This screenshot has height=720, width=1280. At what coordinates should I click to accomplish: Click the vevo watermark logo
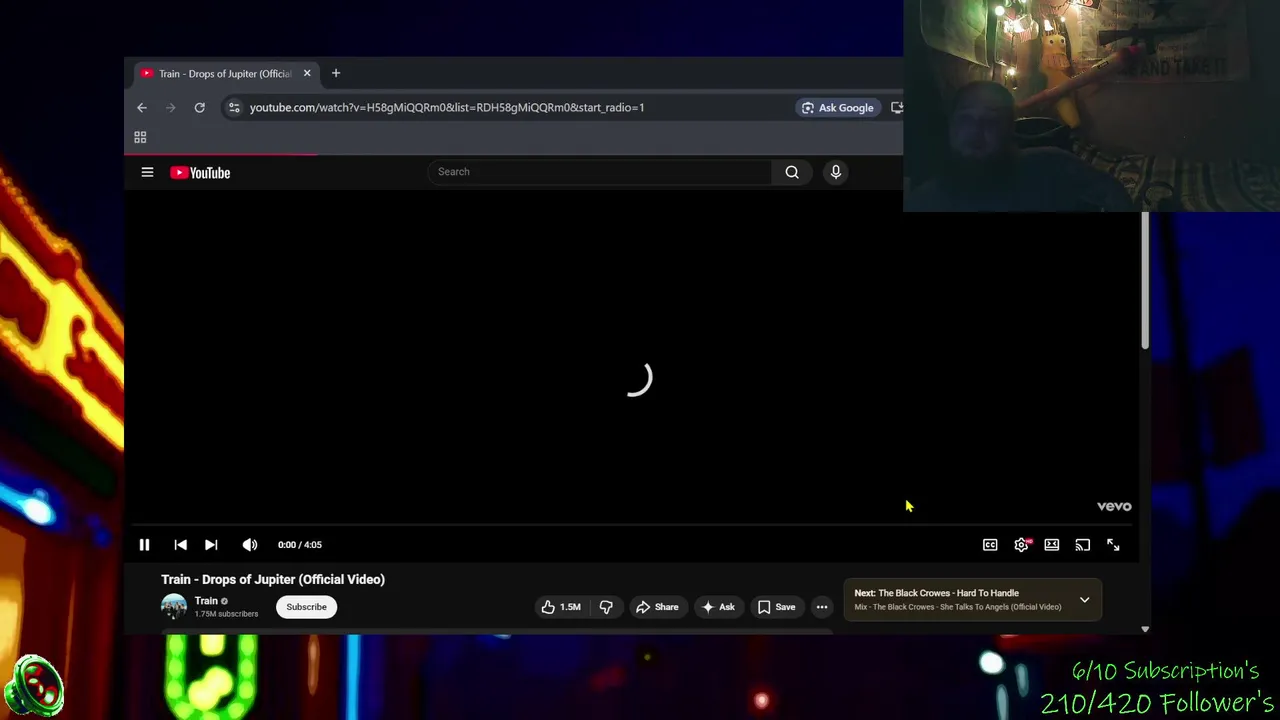(x=1114, y=506)
